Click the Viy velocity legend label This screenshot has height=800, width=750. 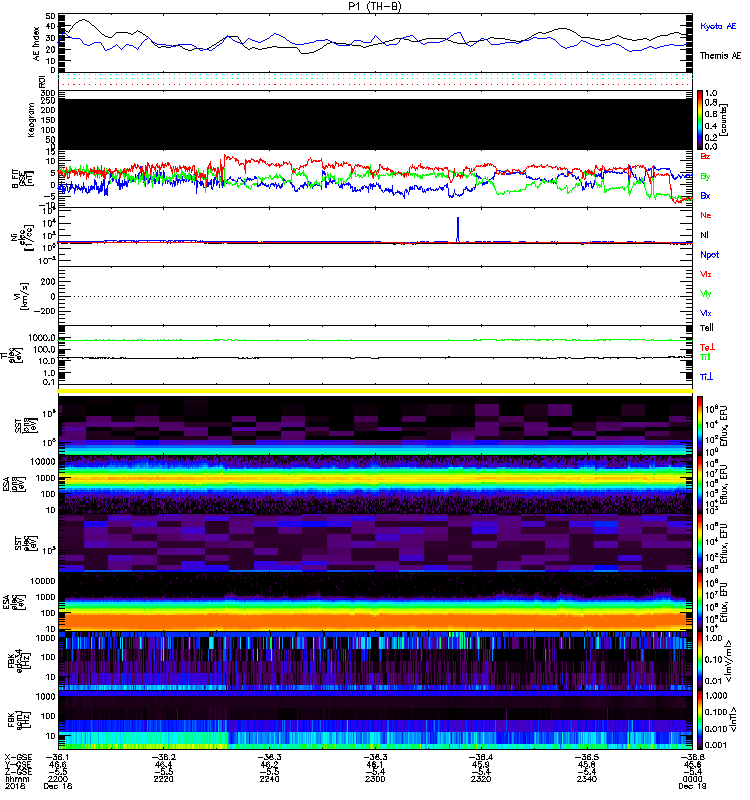pyautogui.click(x=706, y=294)
